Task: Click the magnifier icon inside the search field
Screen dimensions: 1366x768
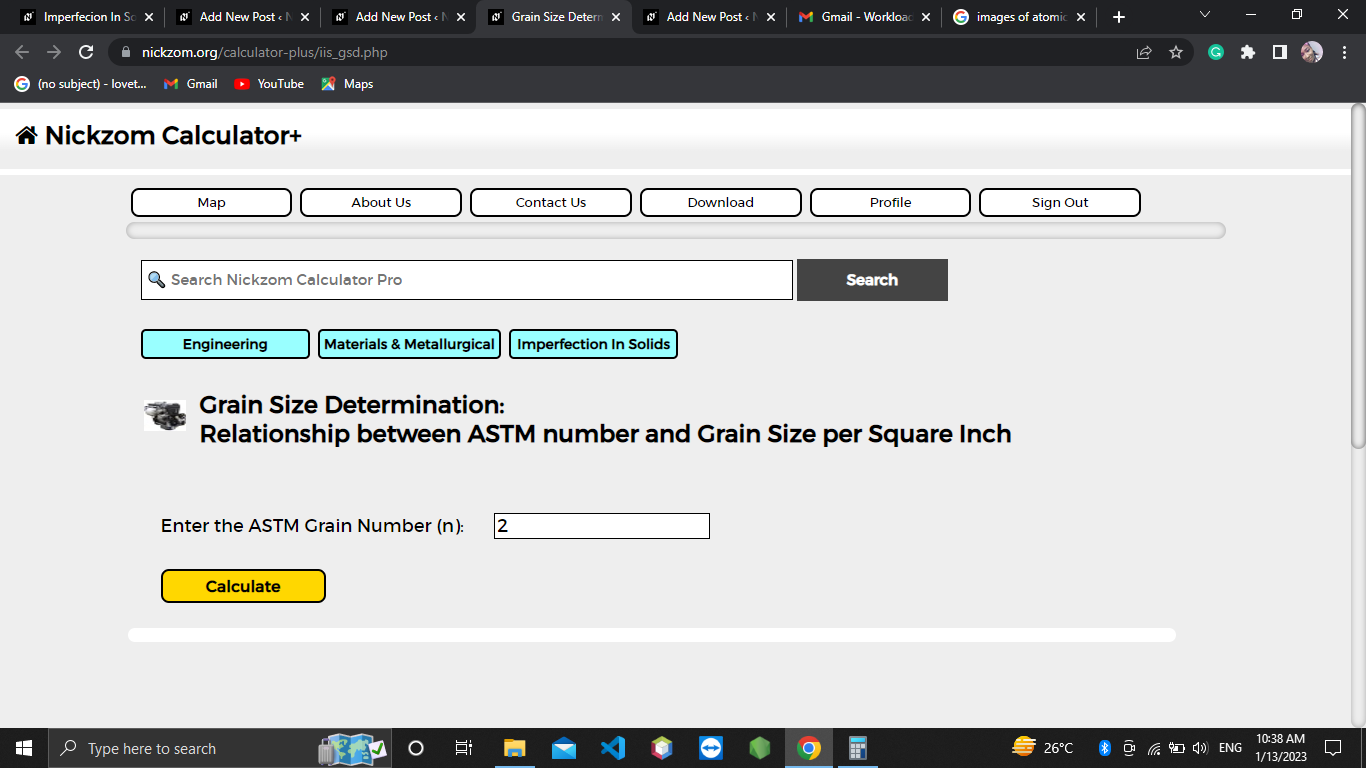Action: click(x=156, y=280)
